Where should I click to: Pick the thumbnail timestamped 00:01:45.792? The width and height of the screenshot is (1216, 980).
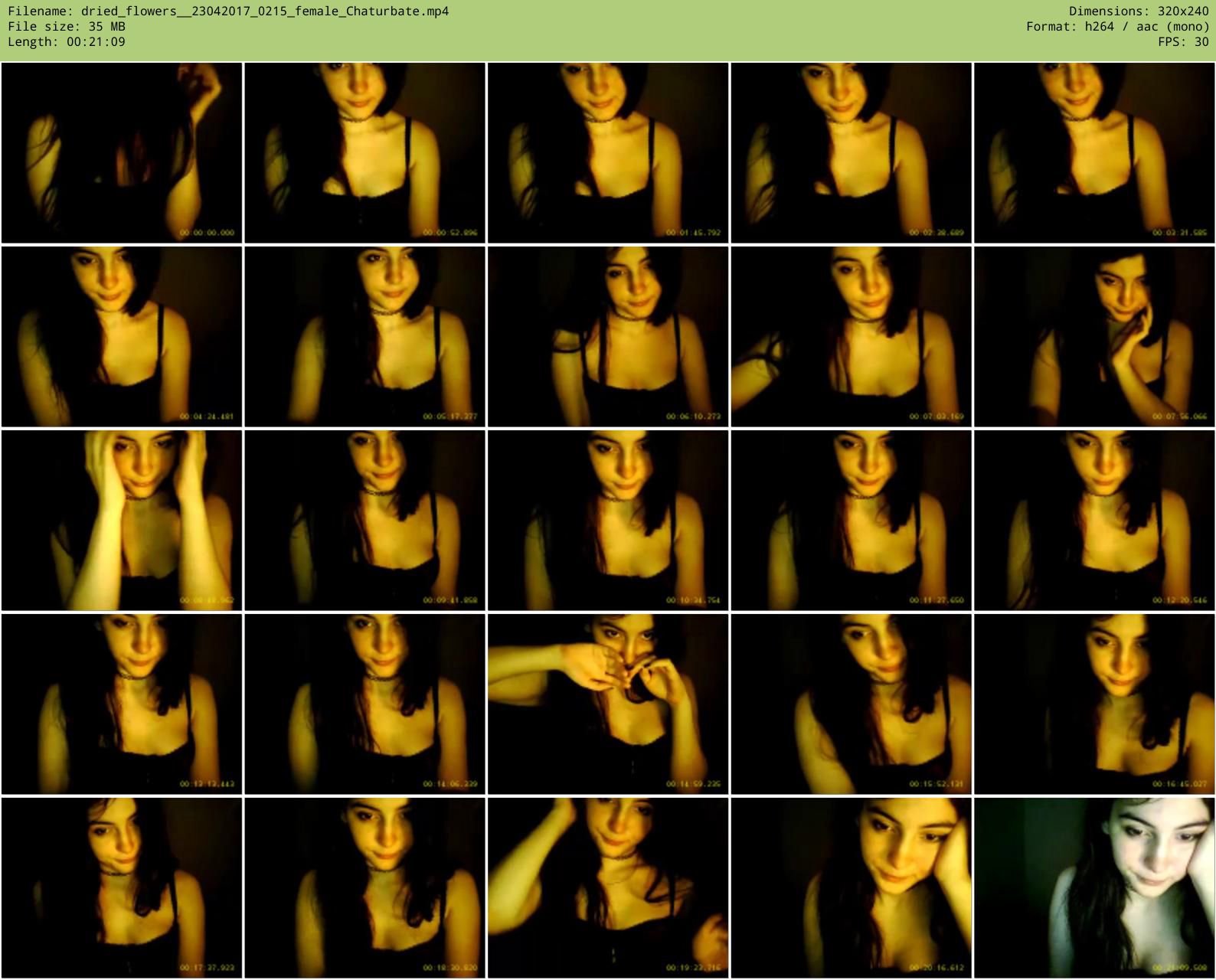(x=608, y=153)
